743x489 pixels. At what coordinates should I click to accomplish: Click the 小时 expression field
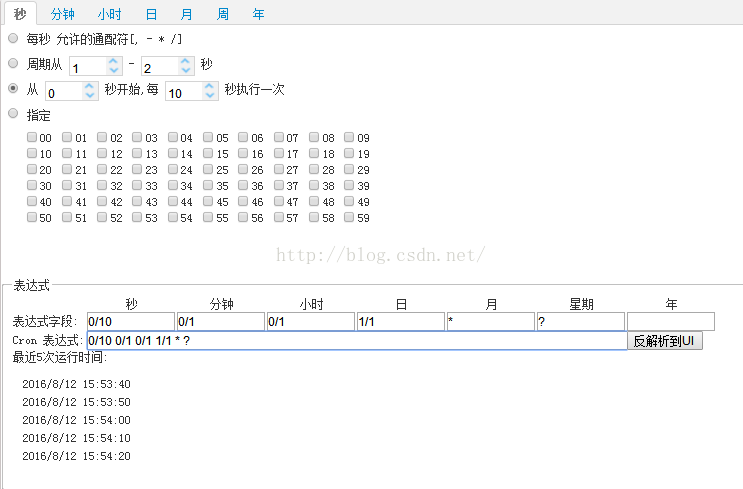coord(311,322)
